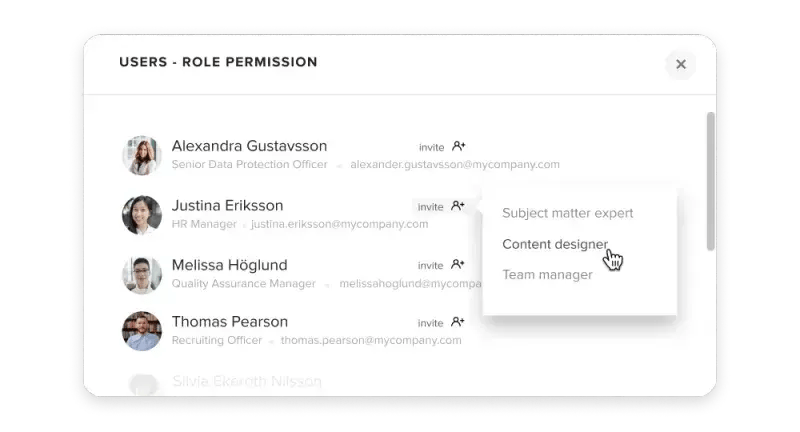Open invite dropdown for Melissa Höglund
The height and width of the screenshot is (432, 800).
click(x=431, y=266)
